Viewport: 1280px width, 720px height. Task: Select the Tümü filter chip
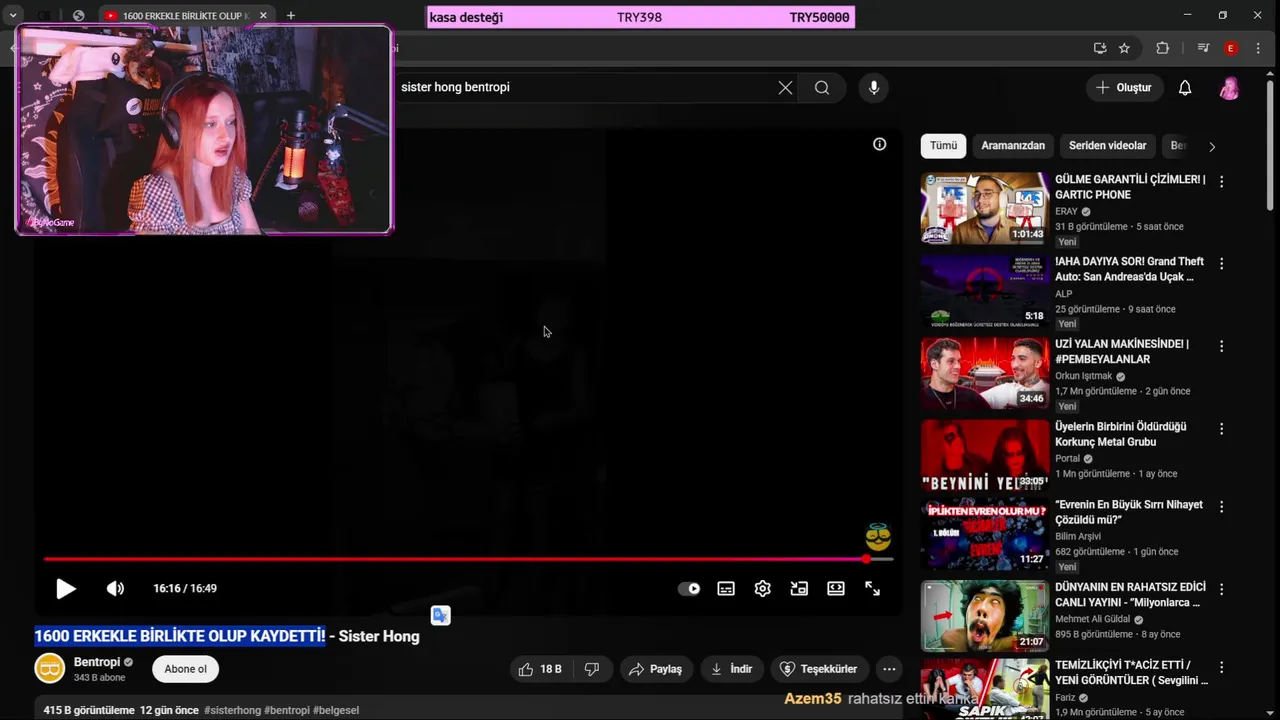[x=943, y=146]
